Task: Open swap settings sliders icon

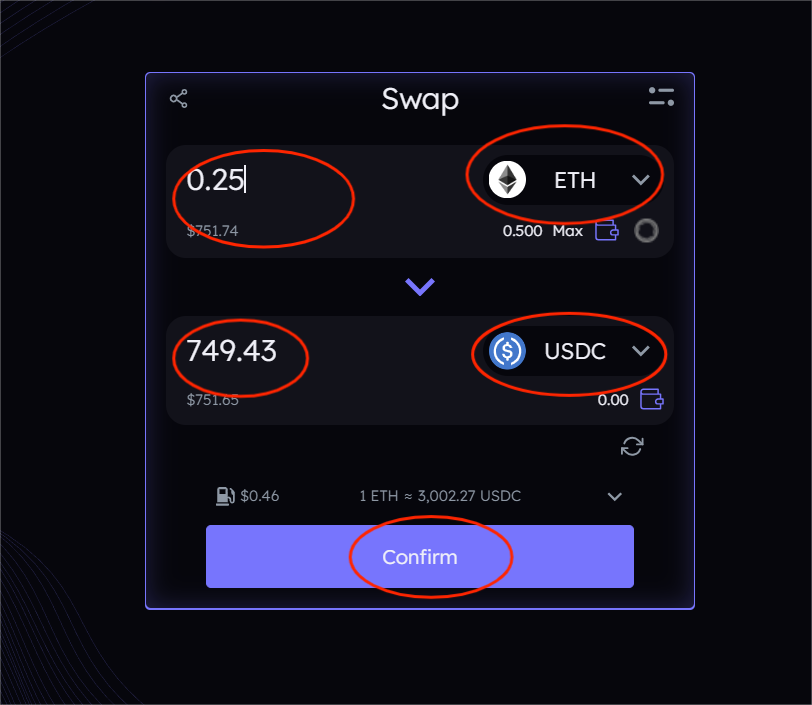Action: (x=661, y=97)
